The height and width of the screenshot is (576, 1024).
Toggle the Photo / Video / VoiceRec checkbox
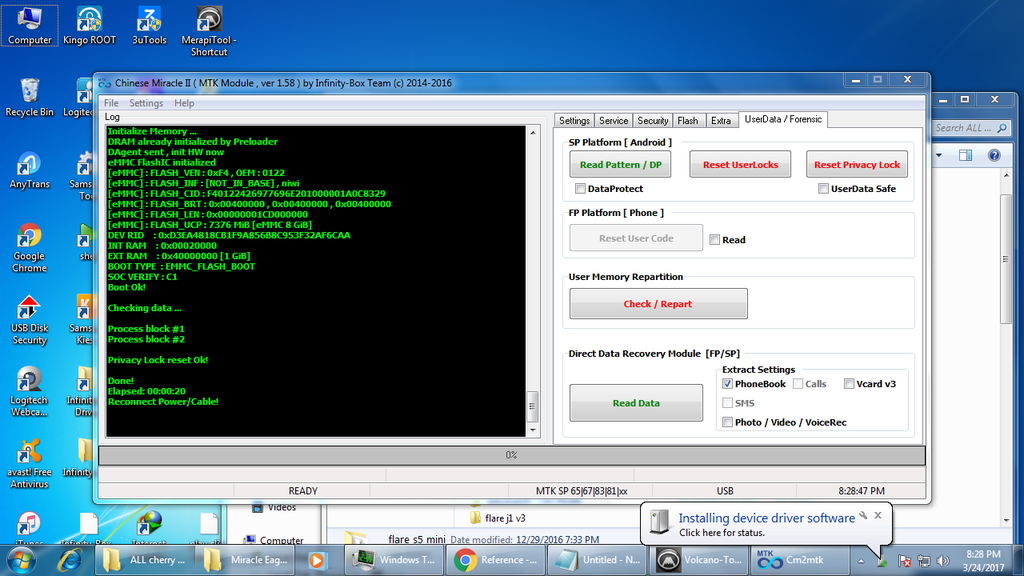click(x=727, y=422)
